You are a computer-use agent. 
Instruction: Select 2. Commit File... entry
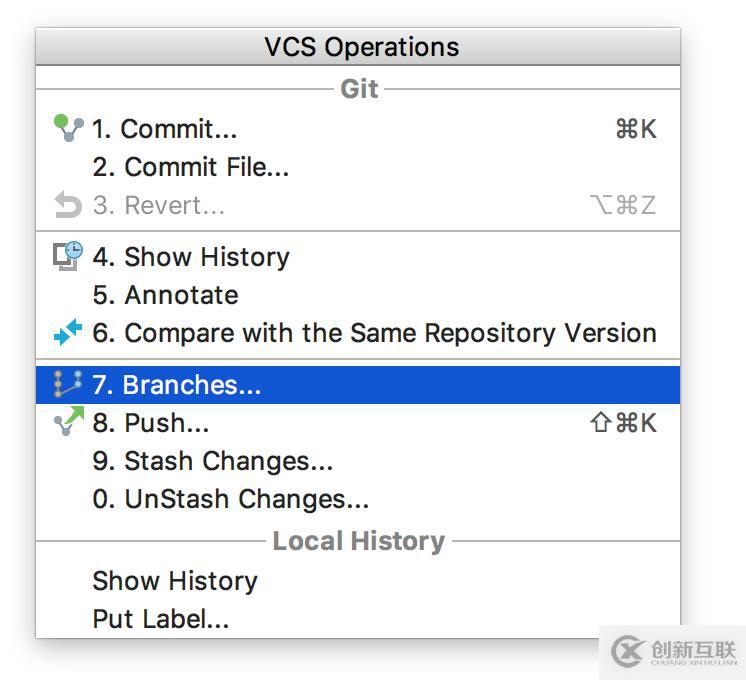[x=358, y=167]
